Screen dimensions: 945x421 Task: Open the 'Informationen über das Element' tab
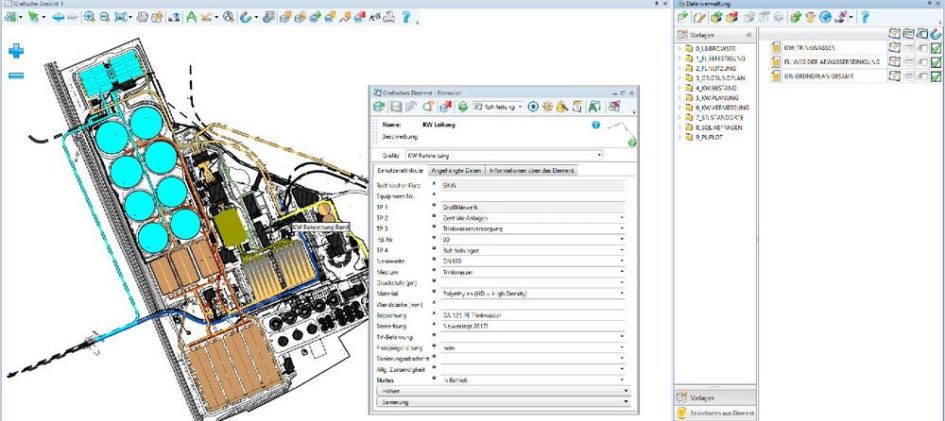(x=532, y=171)
